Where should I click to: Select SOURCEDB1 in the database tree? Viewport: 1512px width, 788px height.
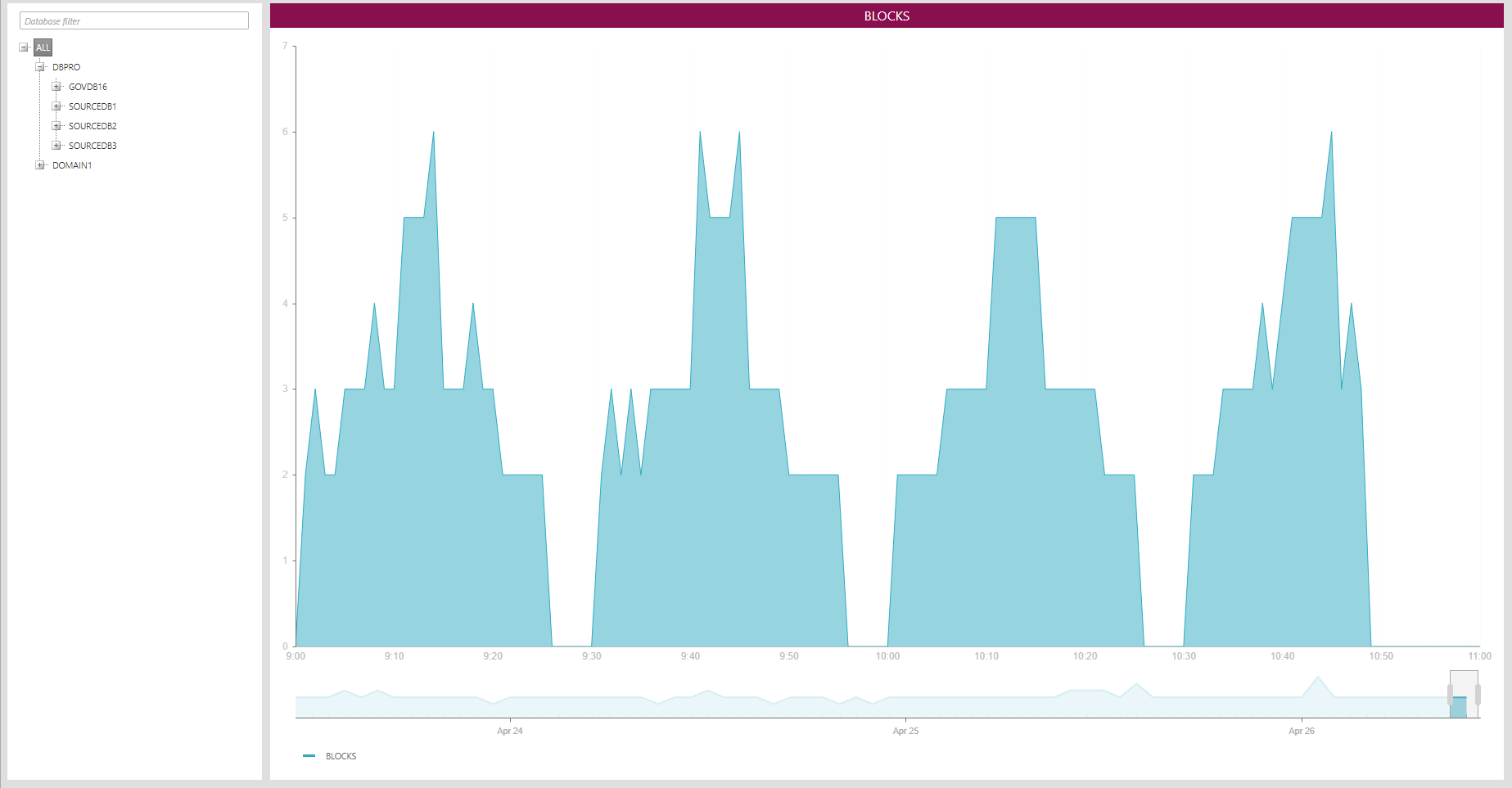(93, 106)
